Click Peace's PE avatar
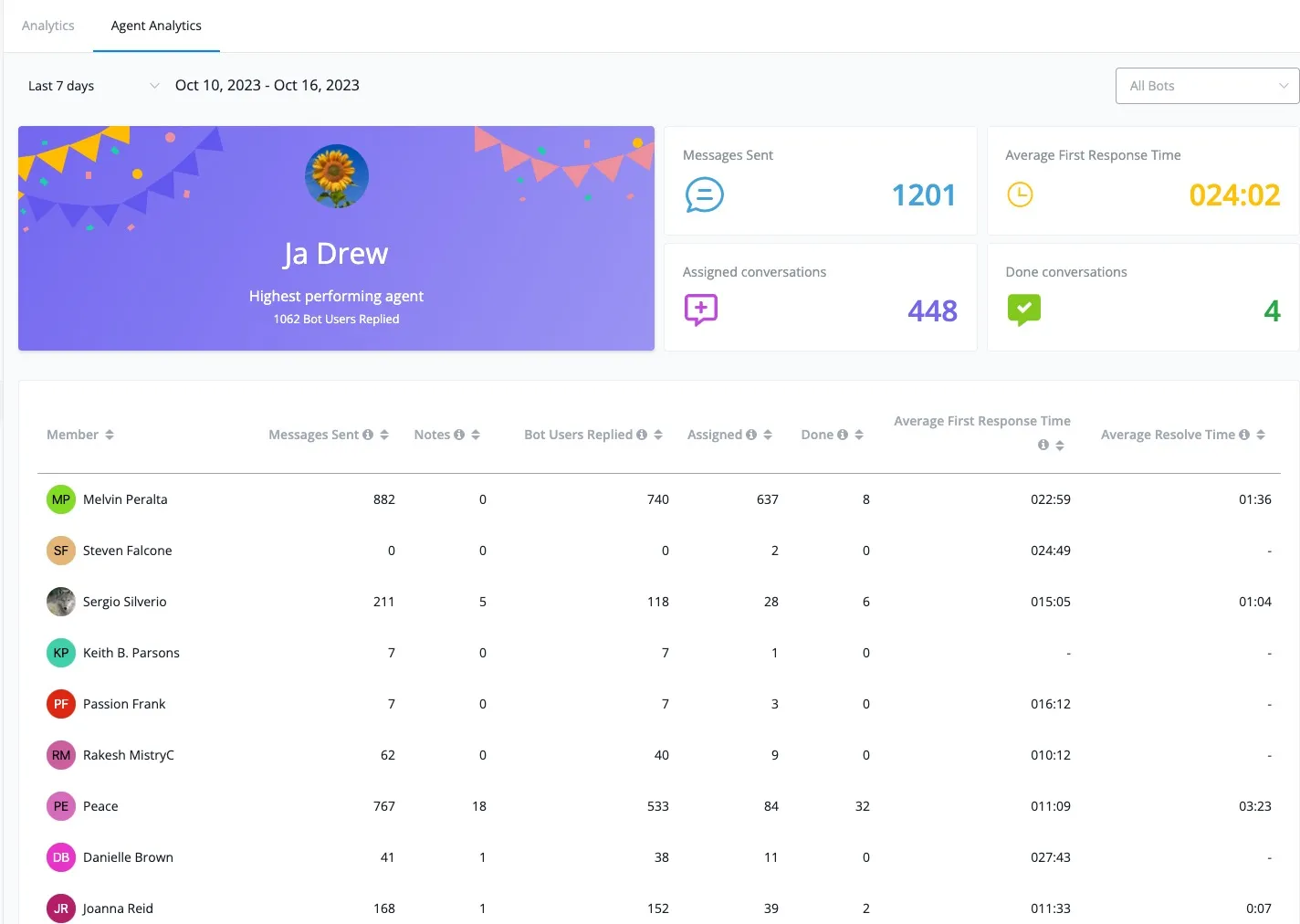1300x924 pixels. [61, 806]
